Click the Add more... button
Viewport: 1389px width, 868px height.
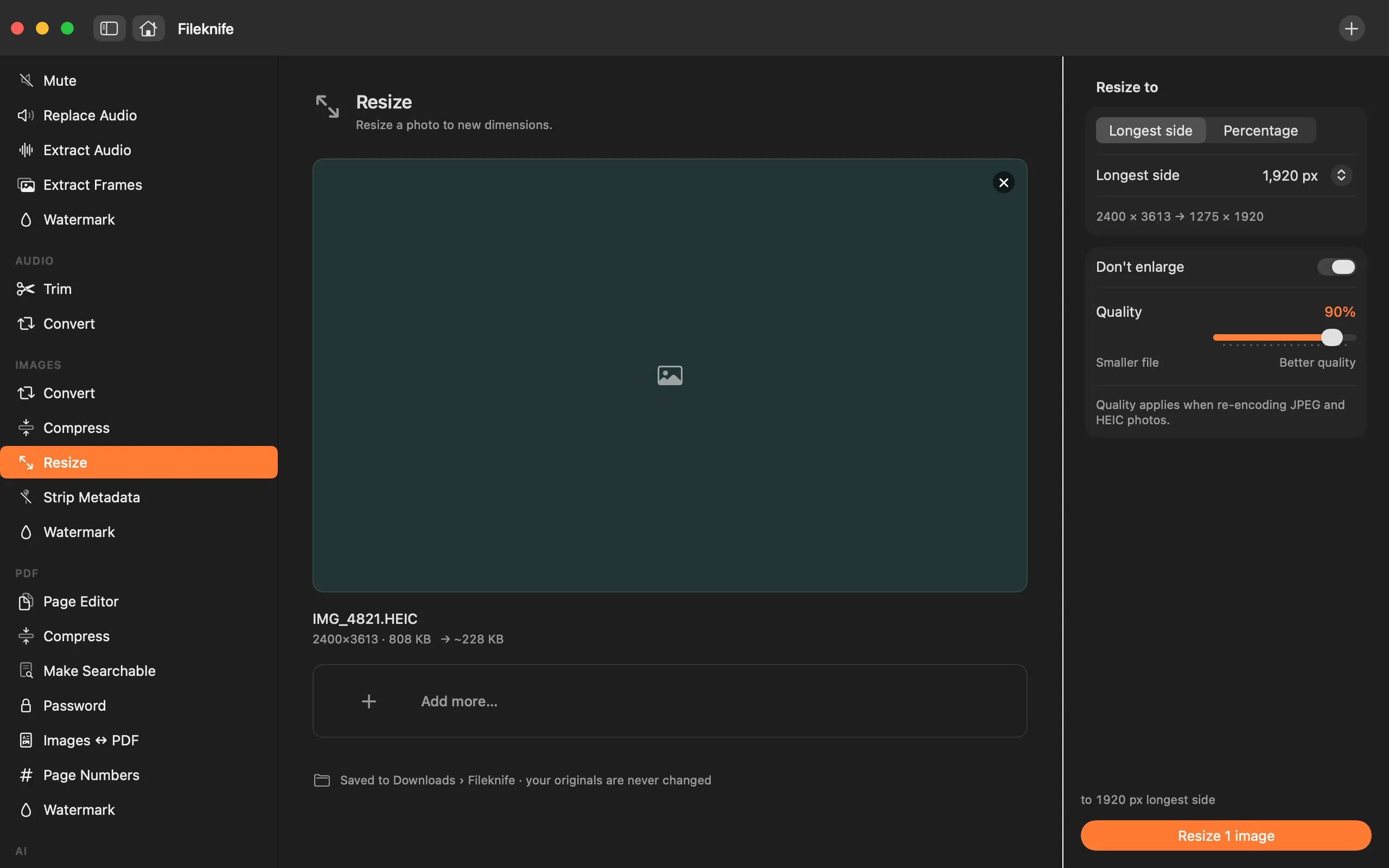(669, 701)
